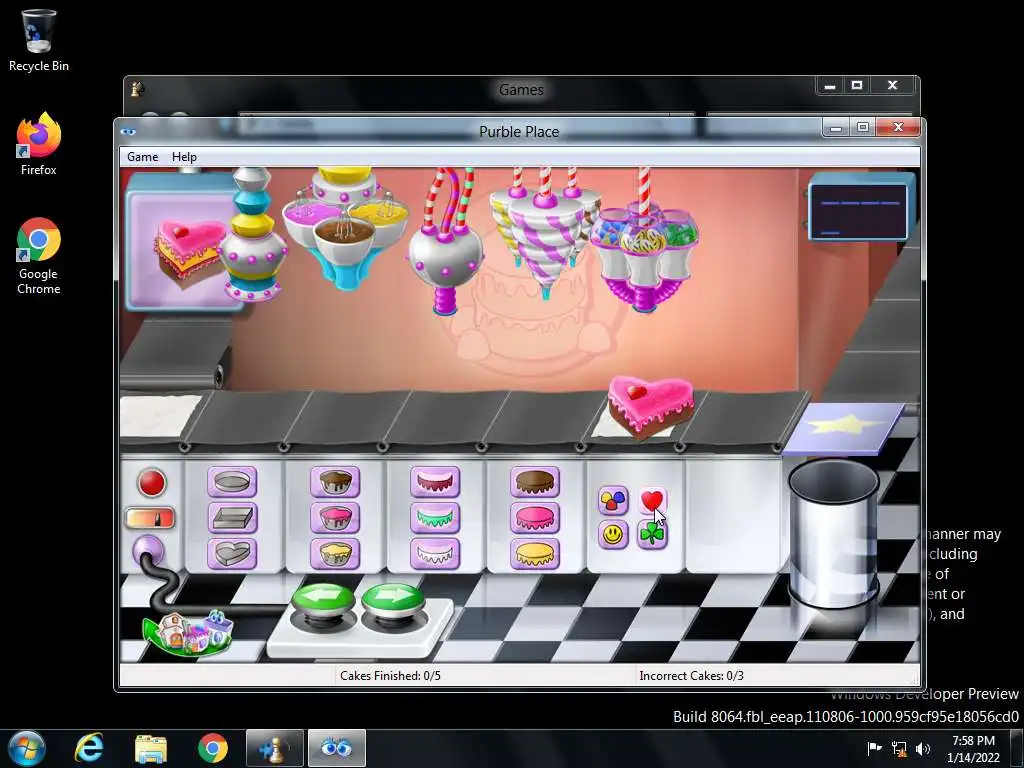The image size is (1024, 768).
Task: Maximize the Games window
Action: click(857, 86)
